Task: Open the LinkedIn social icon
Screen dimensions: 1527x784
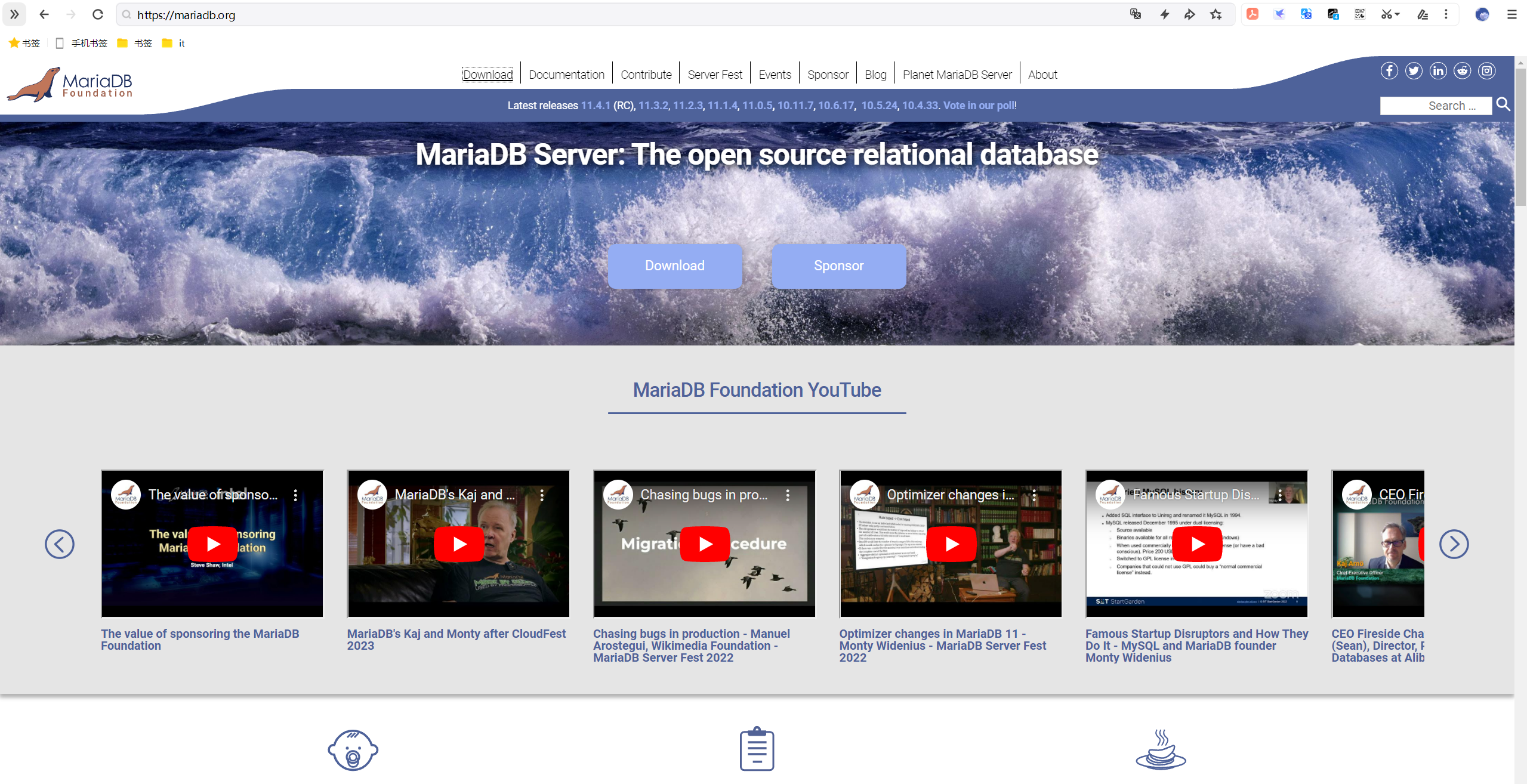Action: [1437, 71]
